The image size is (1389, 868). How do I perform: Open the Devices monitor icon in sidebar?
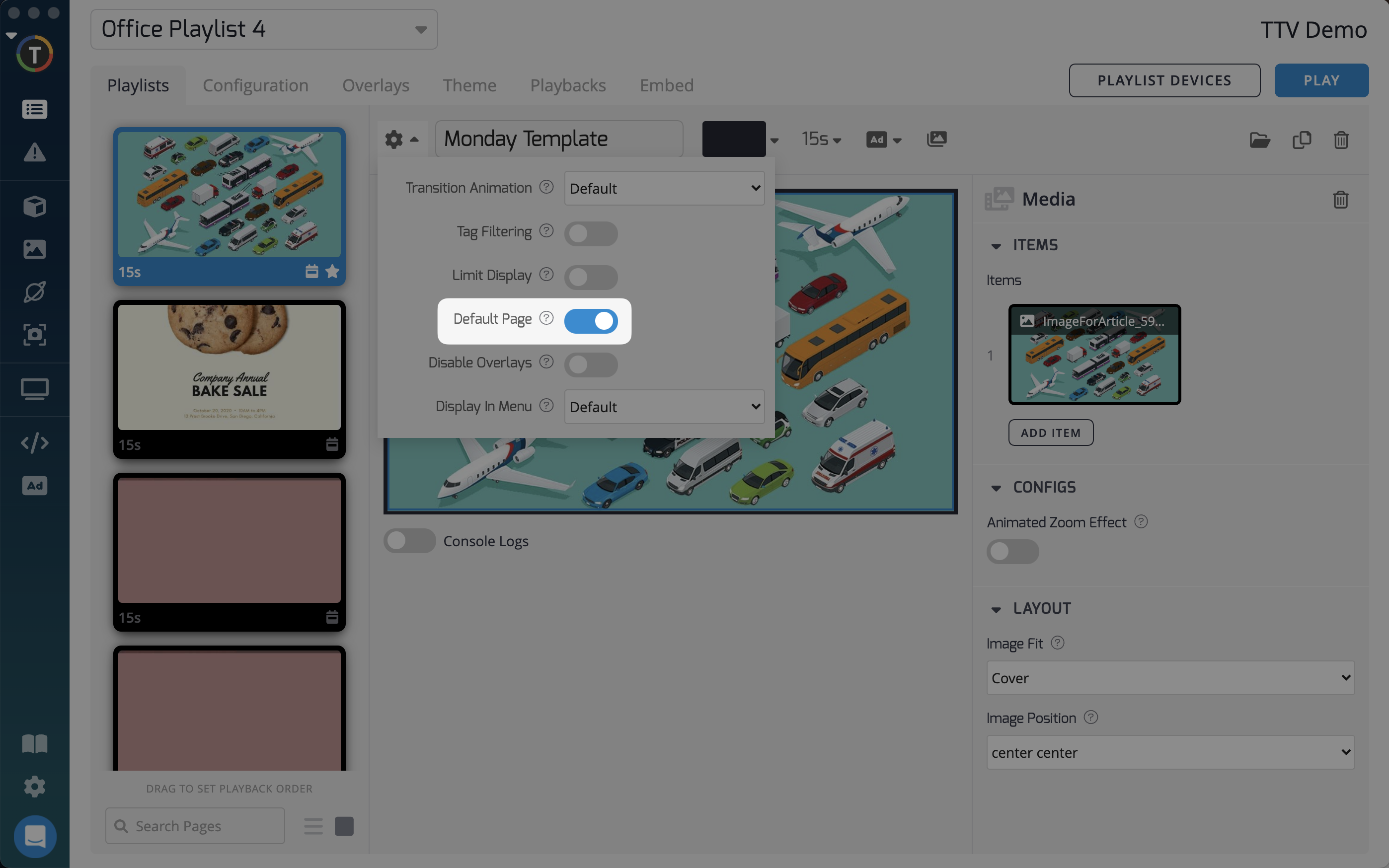pyautogui.click(x=34, y=389)
